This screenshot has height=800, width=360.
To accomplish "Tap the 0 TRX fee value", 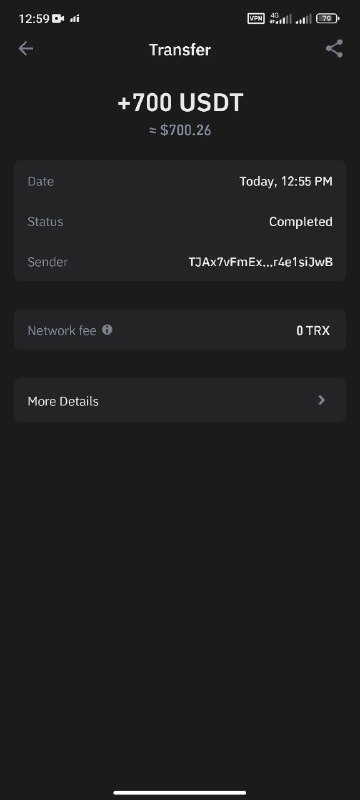I will click(x=313, y=331).
